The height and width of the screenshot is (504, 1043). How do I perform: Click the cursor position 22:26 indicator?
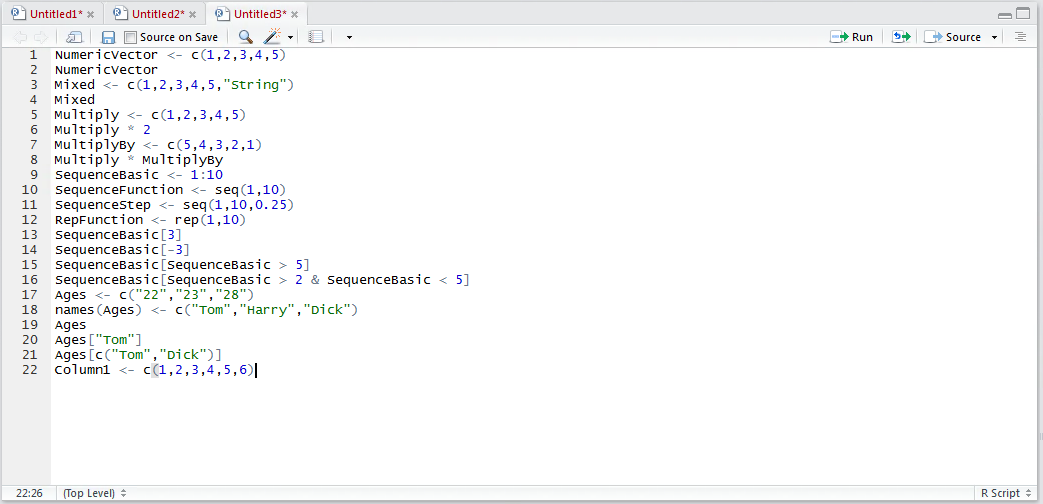pos(29,493)
